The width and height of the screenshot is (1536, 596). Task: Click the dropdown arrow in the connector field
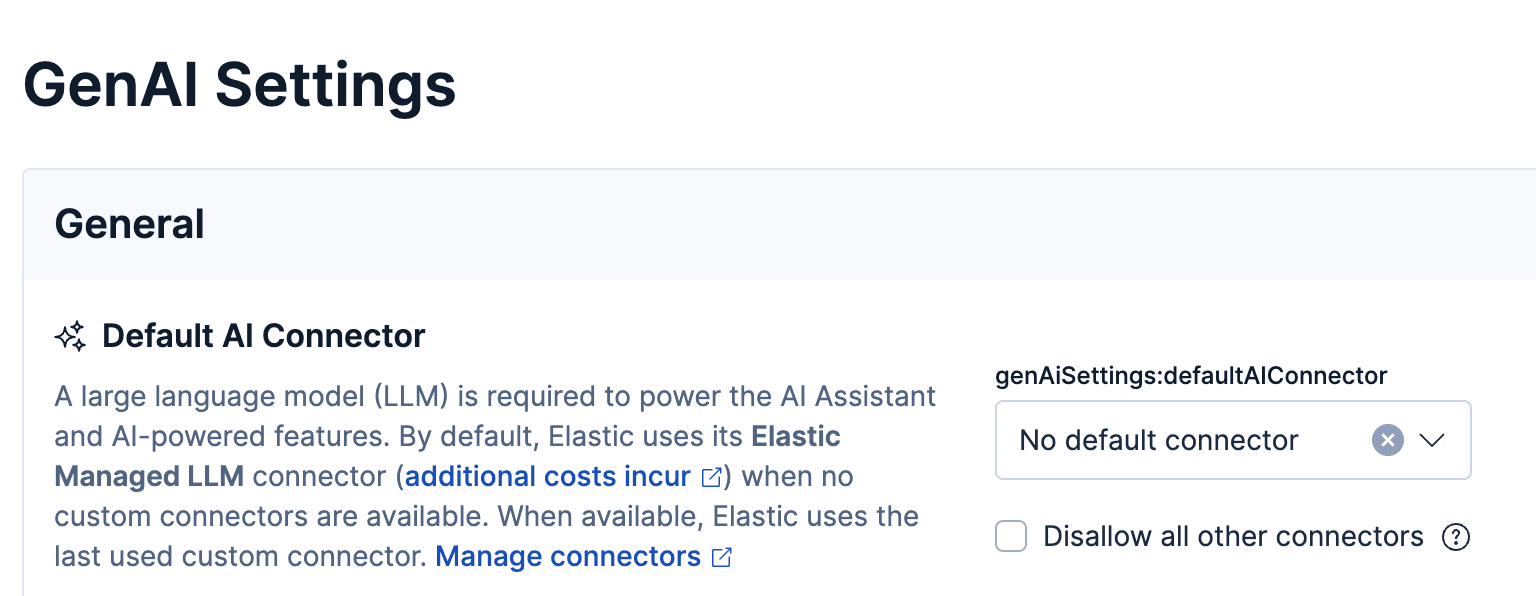click(x=1433, y=440)
